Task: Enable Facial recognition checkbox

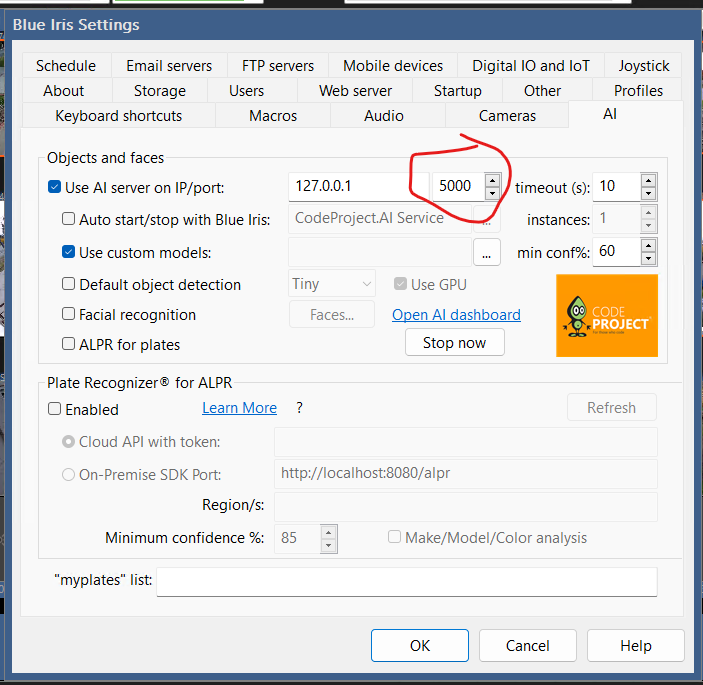Action: 68,314
